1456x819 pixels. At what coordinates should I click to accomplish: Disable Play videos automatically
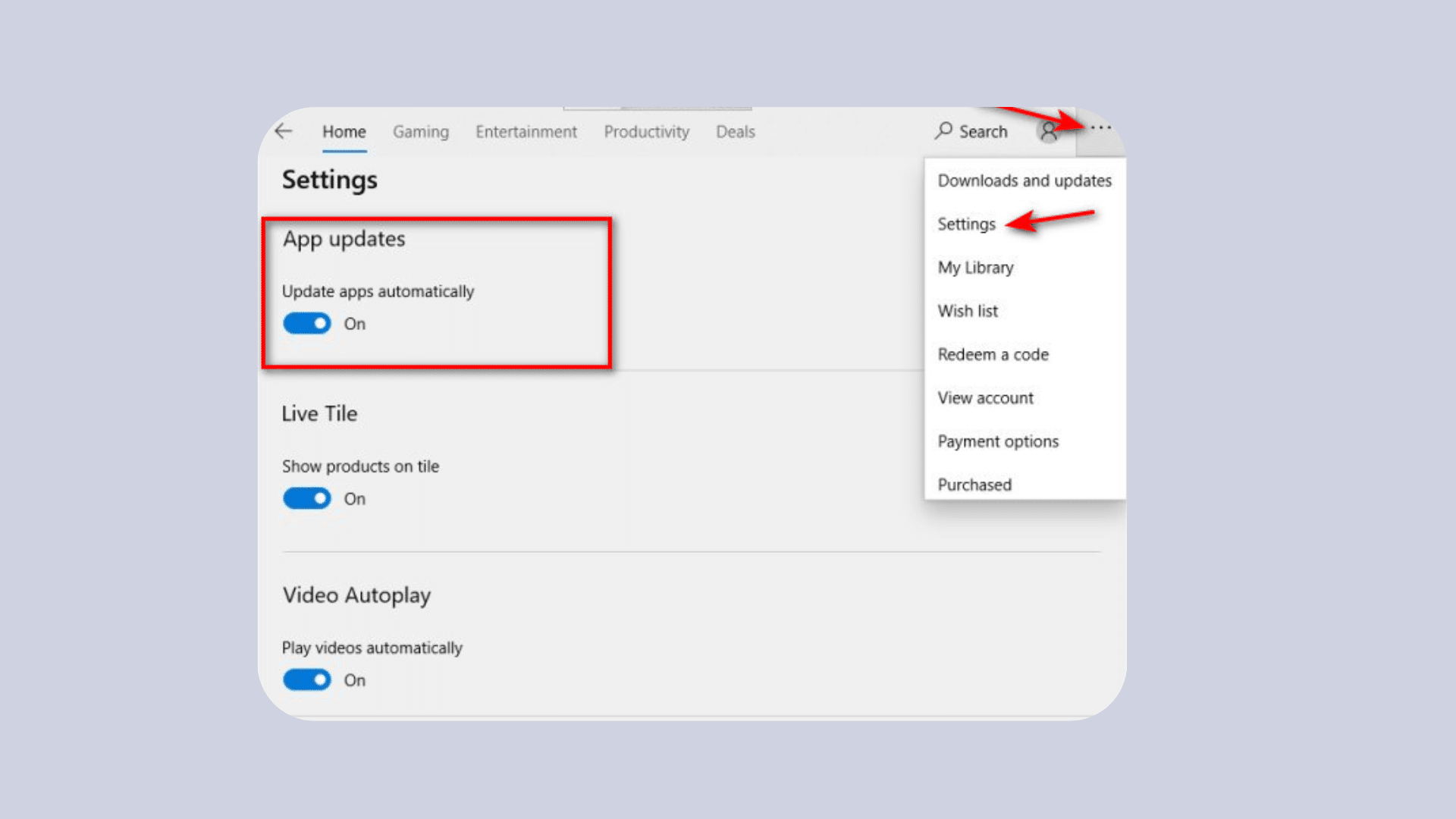(x=306, y=679)
